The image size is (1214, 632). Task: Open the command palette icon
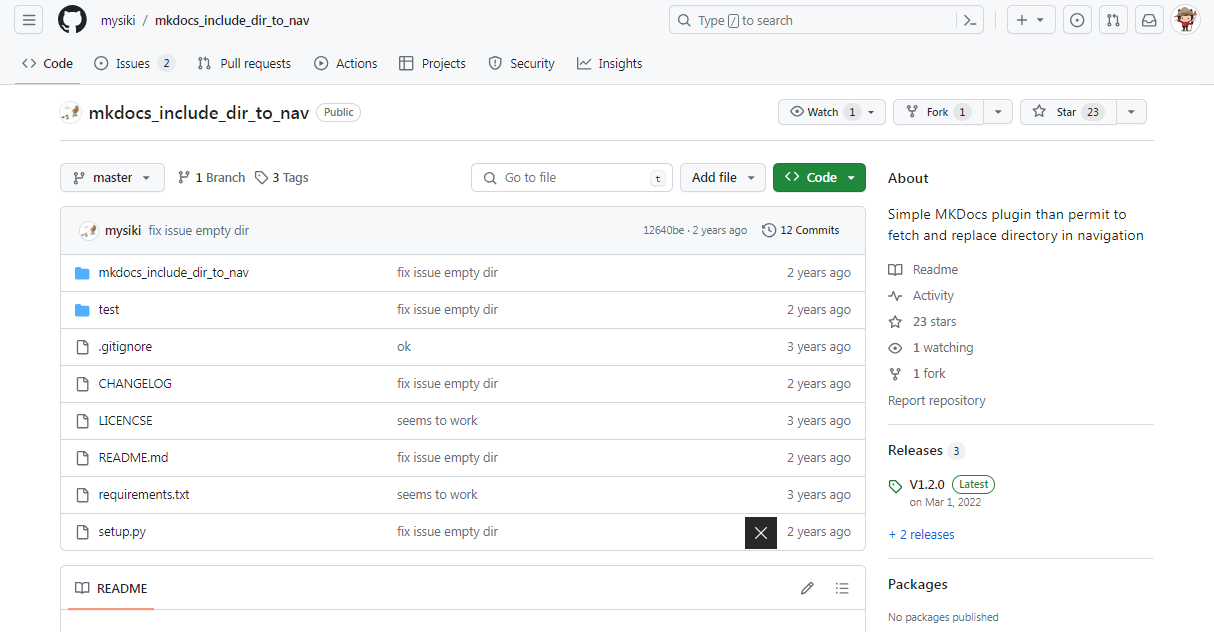[969, 20]
